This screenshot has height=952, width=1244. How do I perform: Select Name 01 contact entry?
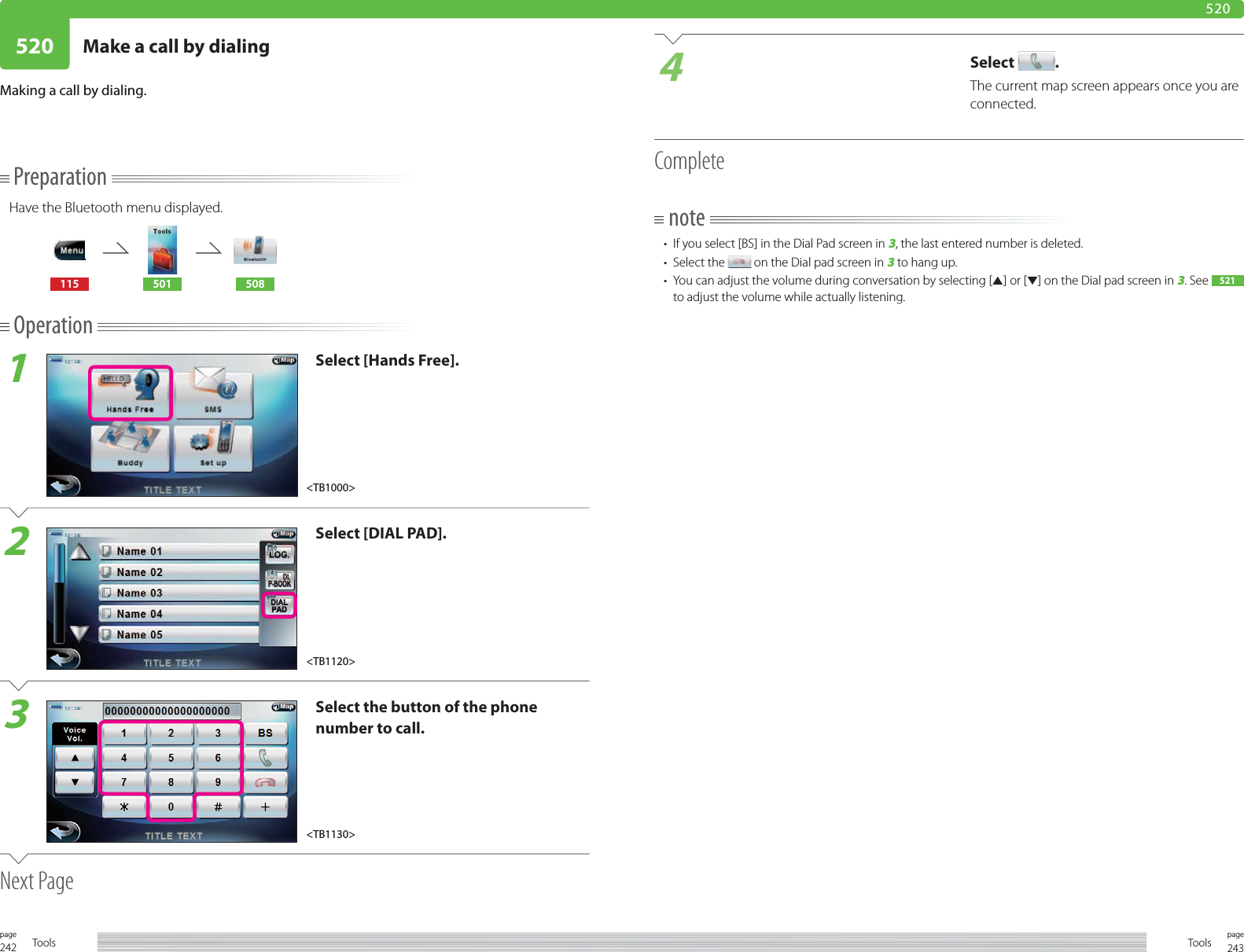(x=179, y=551)
